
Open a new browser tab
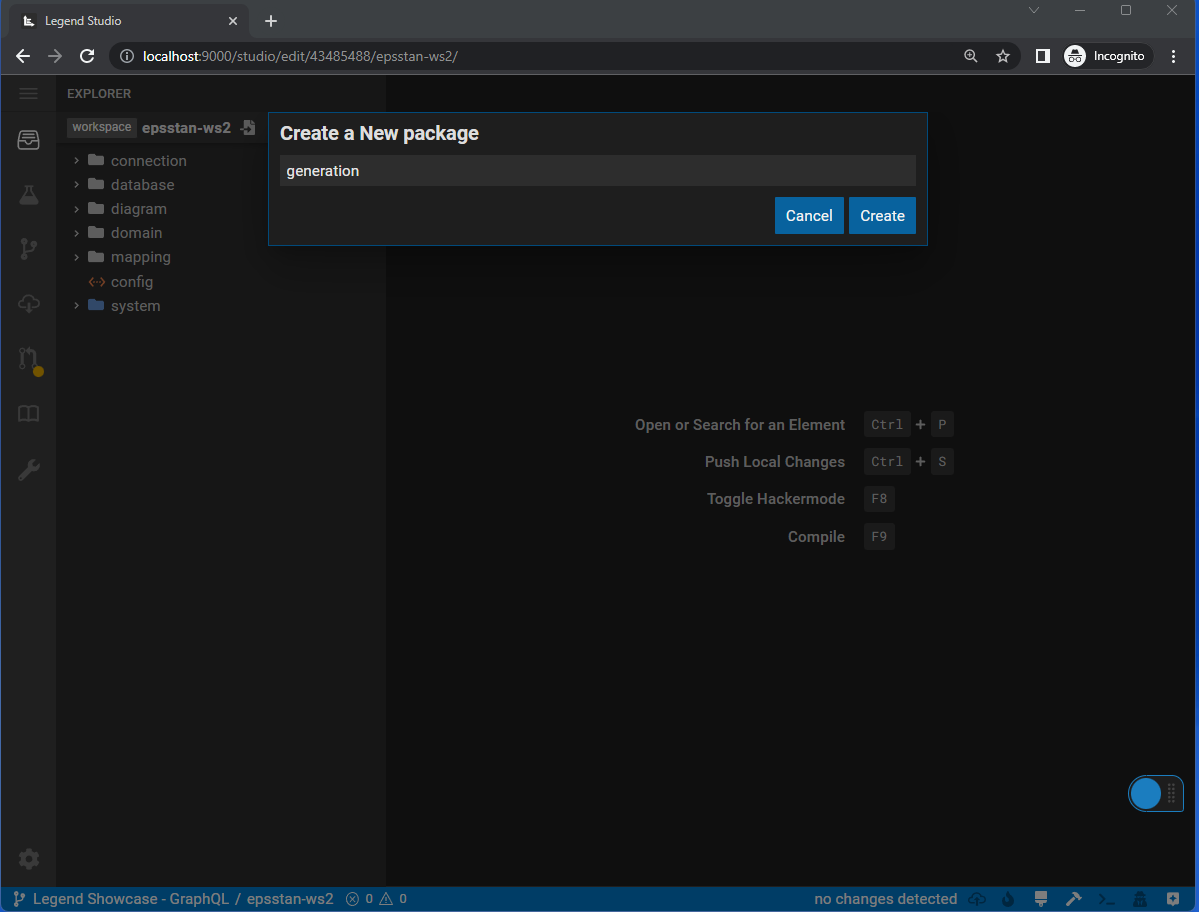[271, 21]
